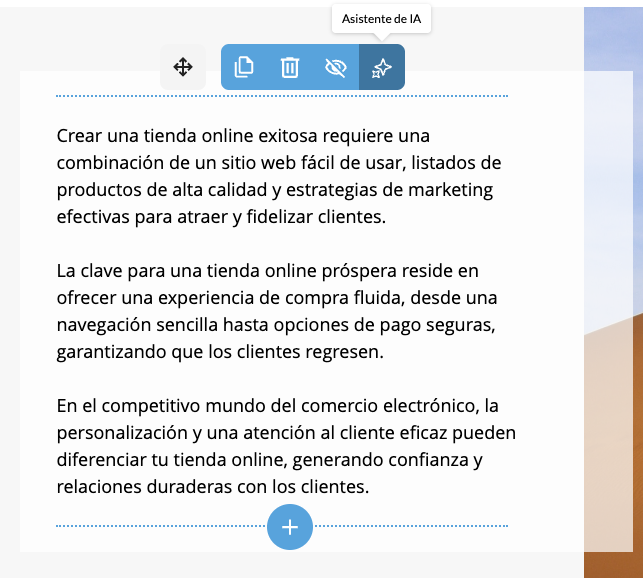Click the line "garantizando que los clientes regresen"
The width and height of the screenshot is (643, 578).
click(x=219, y=353)
